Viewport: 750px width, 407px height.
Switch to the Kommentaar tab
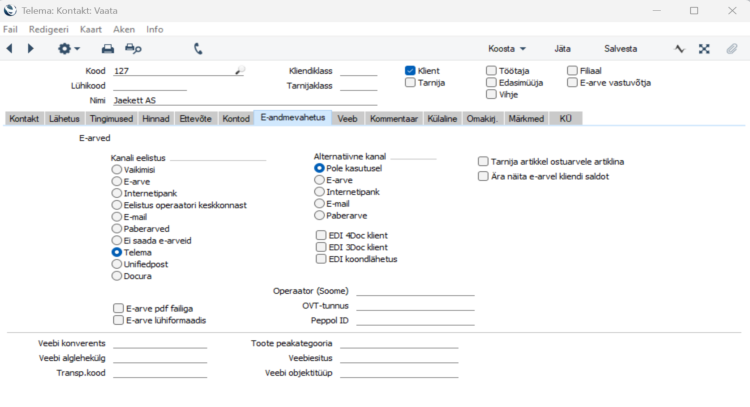point(394,119)
